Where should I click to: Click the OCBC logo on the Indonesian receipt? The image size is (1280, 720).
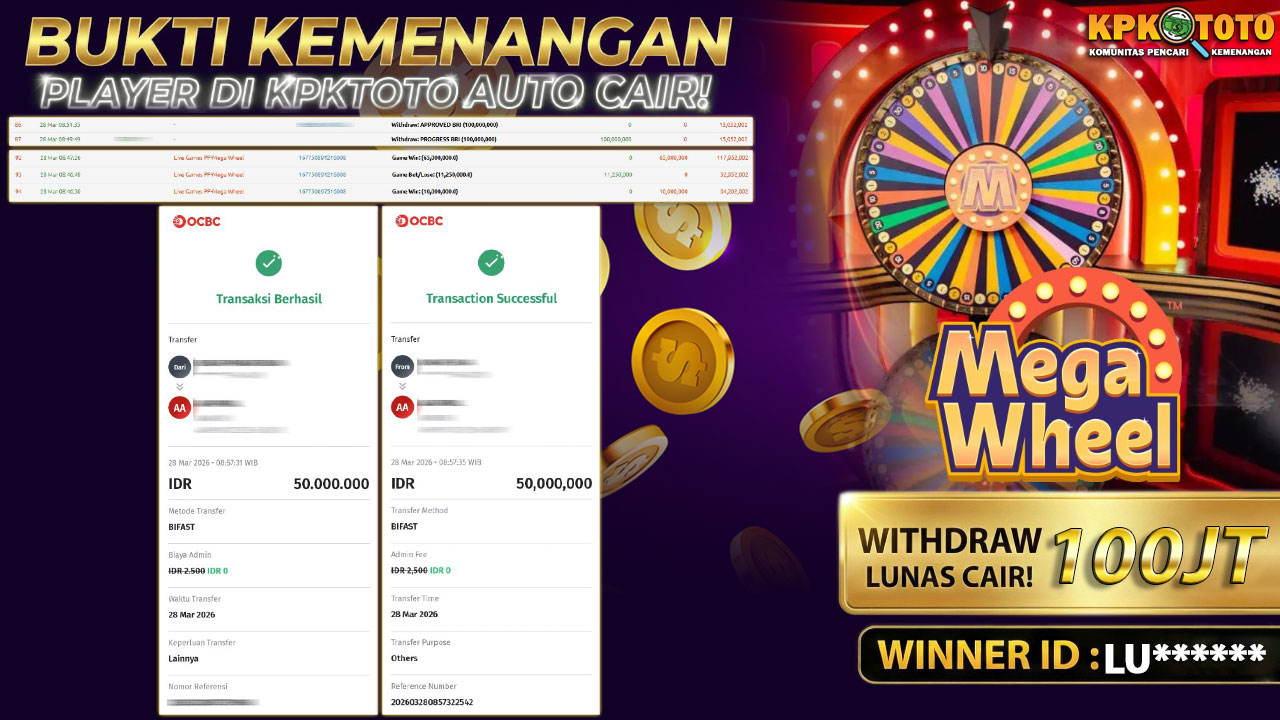coord(196,221)
